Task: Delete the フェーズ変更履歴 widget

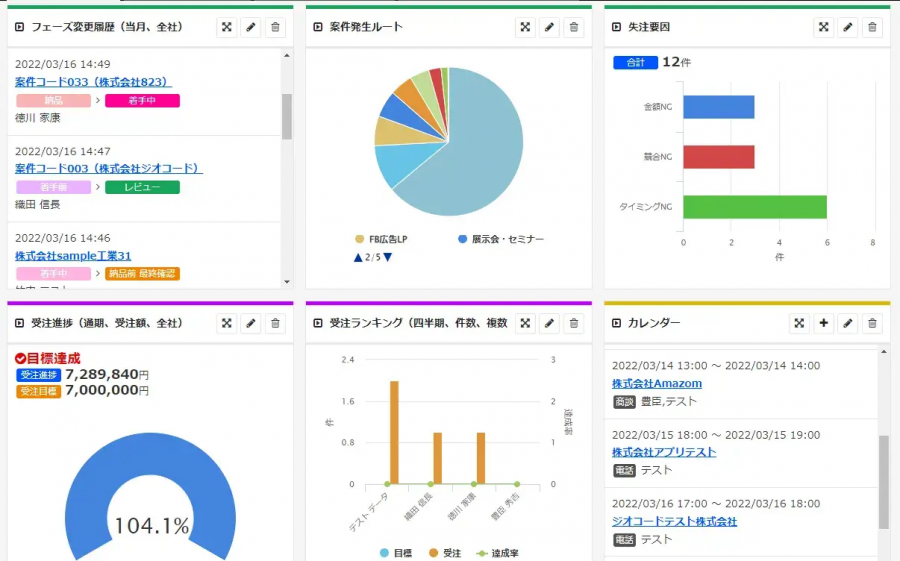Action: [x=275, y=27]
